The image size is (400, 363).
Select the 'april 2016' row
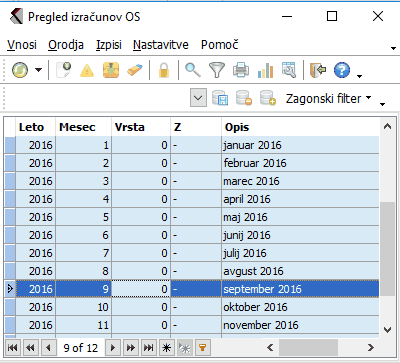pyautogui.click(x=192, y=199)
